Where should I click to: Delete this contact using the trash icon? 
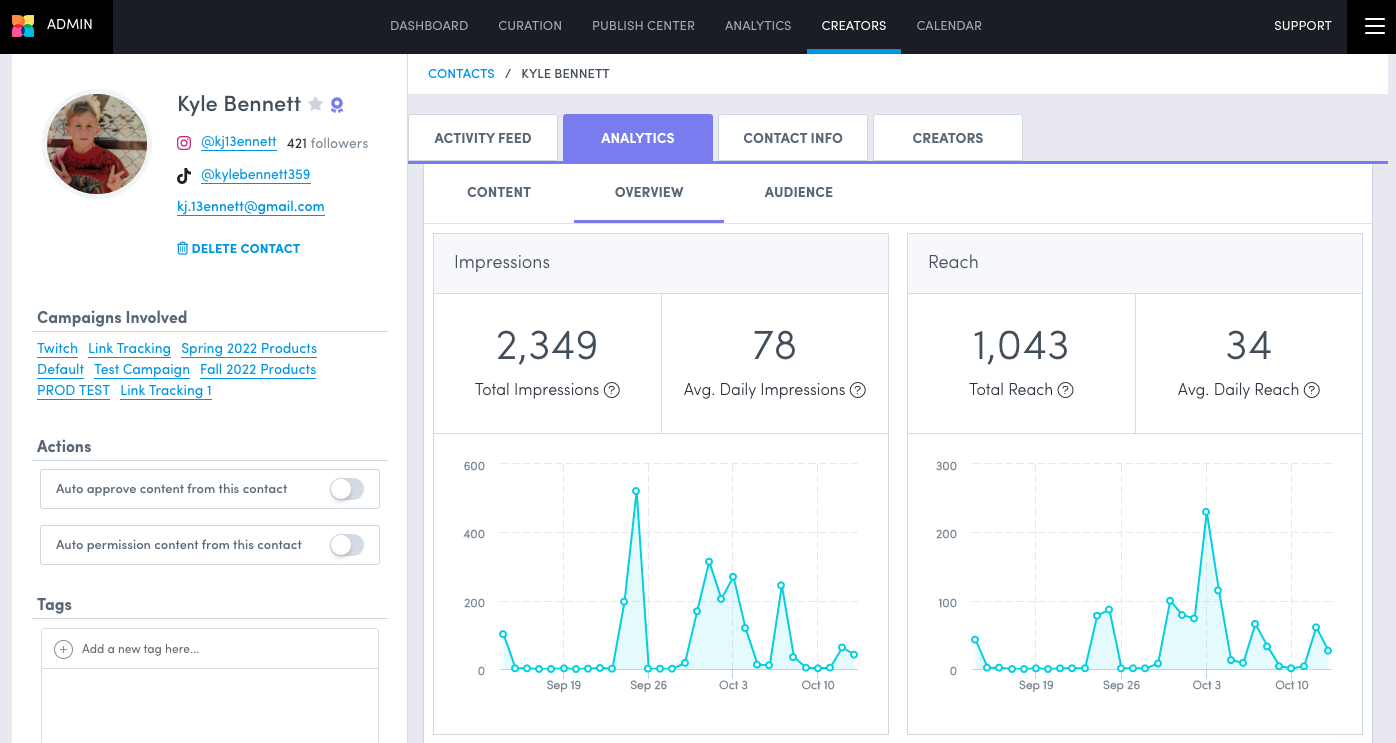point(184,248)
